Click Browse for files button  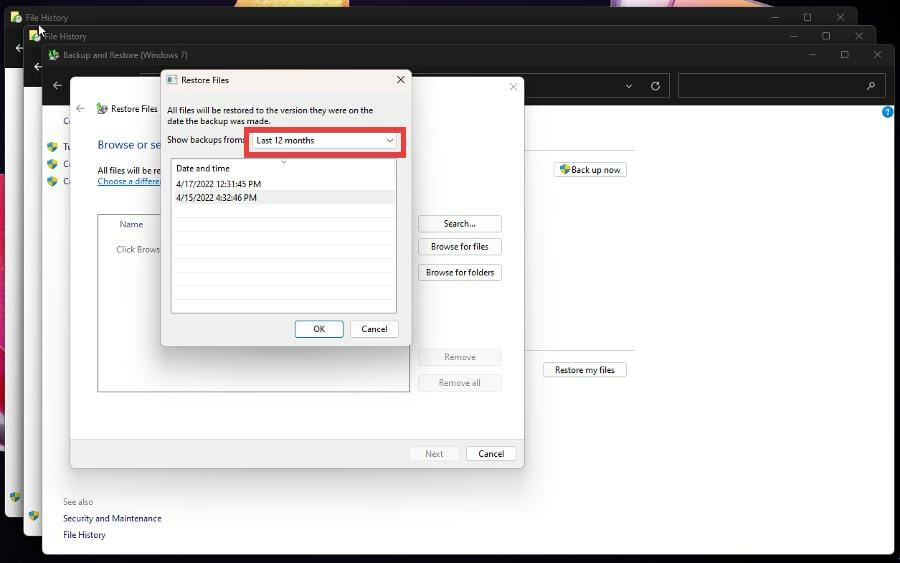(460, 247)
